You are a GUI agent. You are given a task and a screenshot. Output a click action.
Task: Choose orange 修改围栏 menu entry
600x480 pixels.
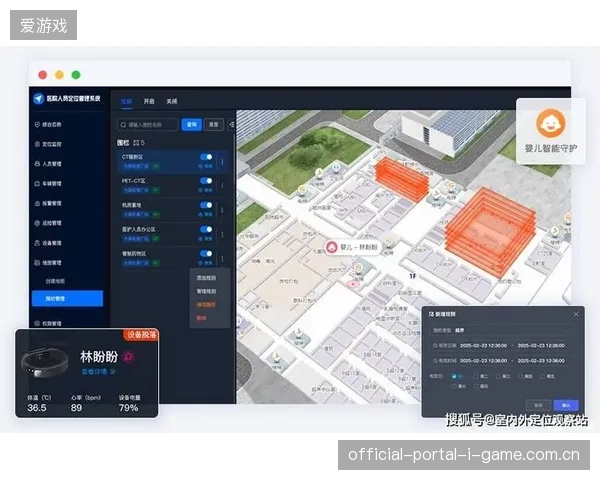coord(206,305)
